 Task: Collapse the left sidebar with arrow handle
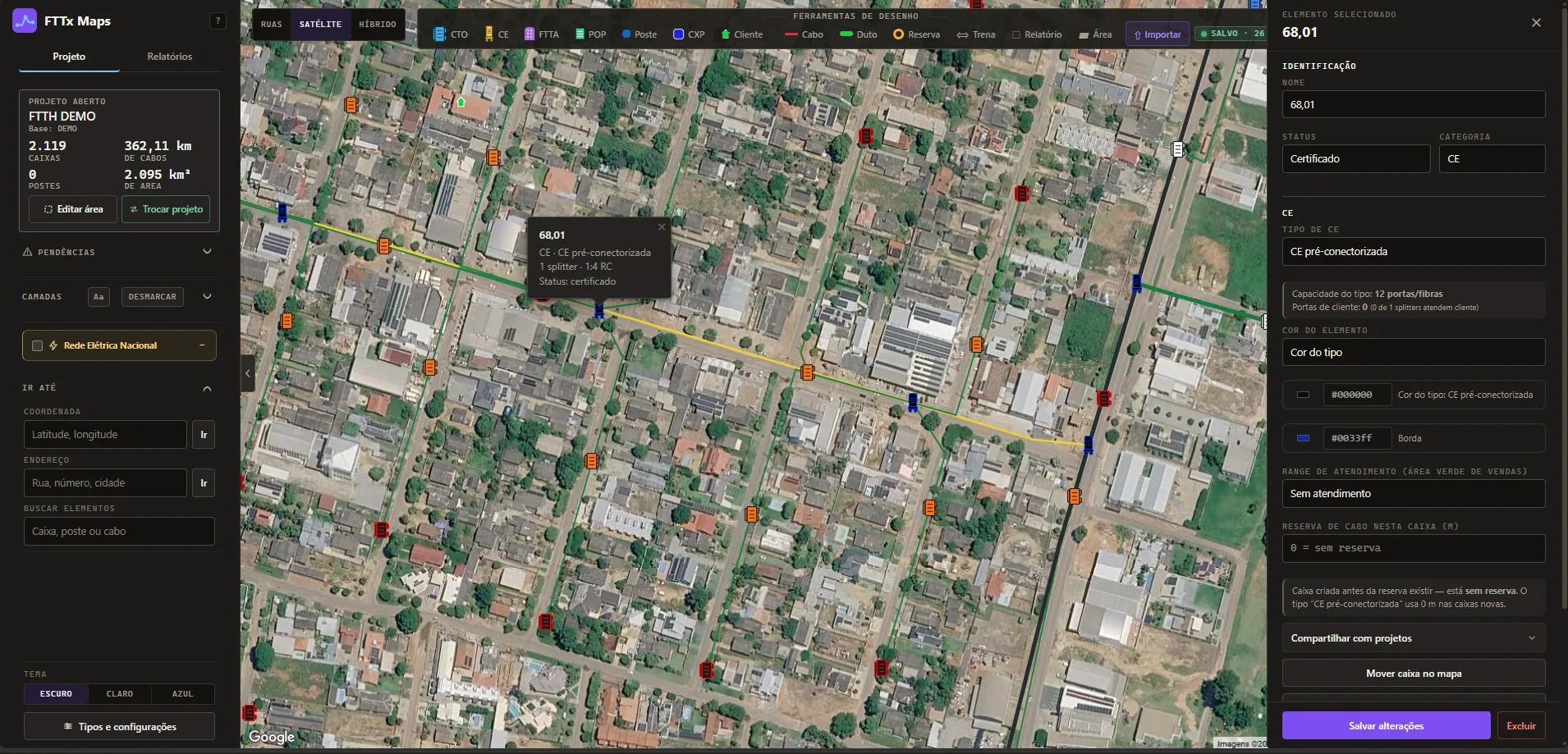(x=248, y=373)
